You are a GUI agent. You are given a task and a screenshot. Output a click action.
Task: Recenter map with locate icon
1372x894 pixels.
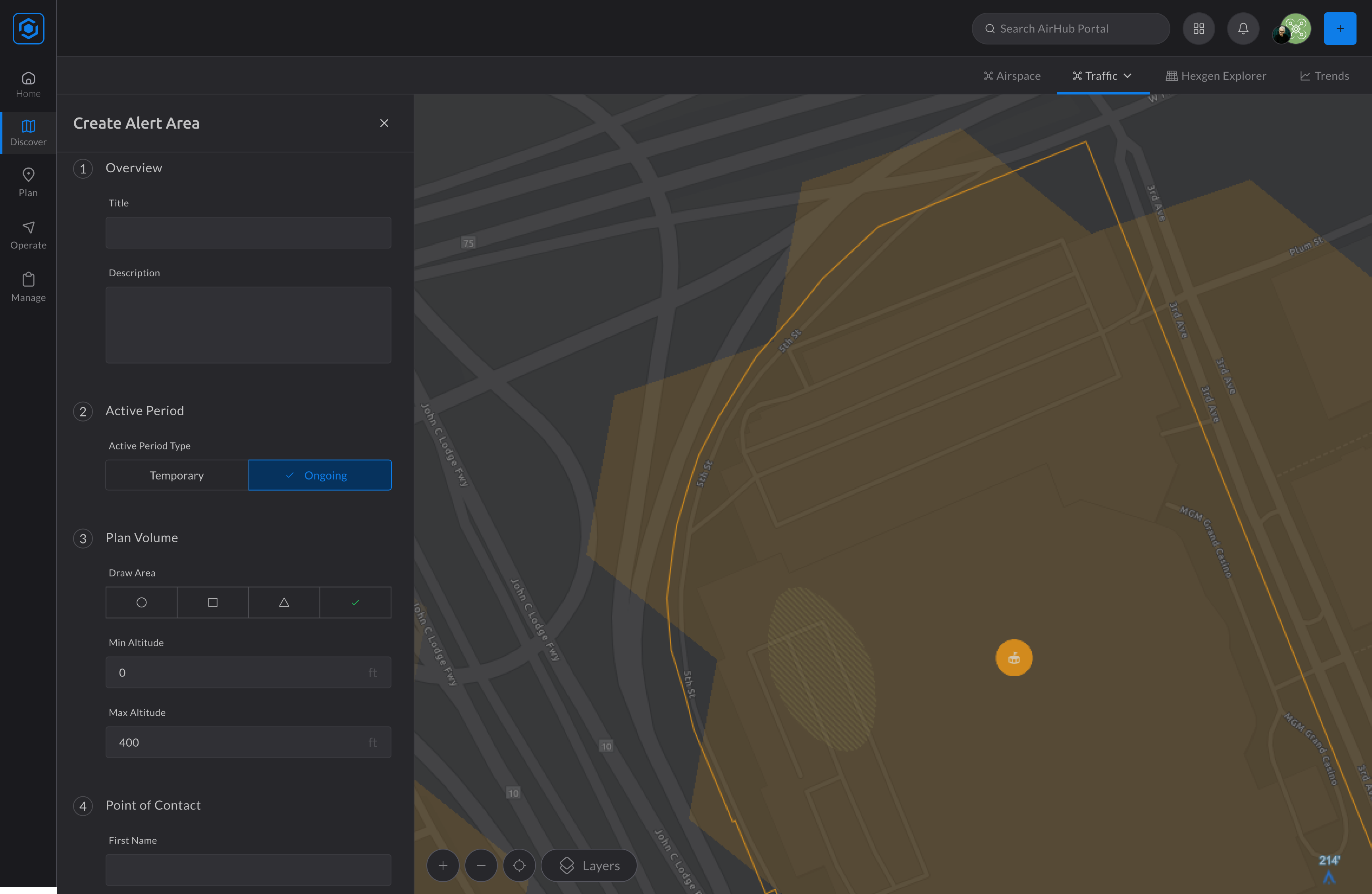tap(519, 865)
